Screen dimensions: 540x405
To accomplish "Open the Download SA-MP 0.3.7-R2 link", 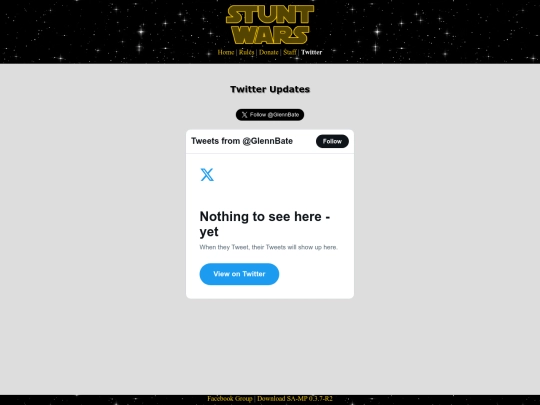I will (x=295, y=398).
